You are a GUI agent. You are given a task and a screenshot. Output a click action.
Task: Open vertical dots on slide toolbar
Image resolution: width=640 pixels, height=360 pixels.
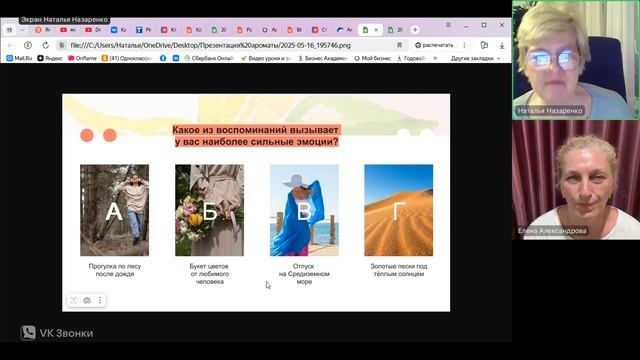point(100,300)
